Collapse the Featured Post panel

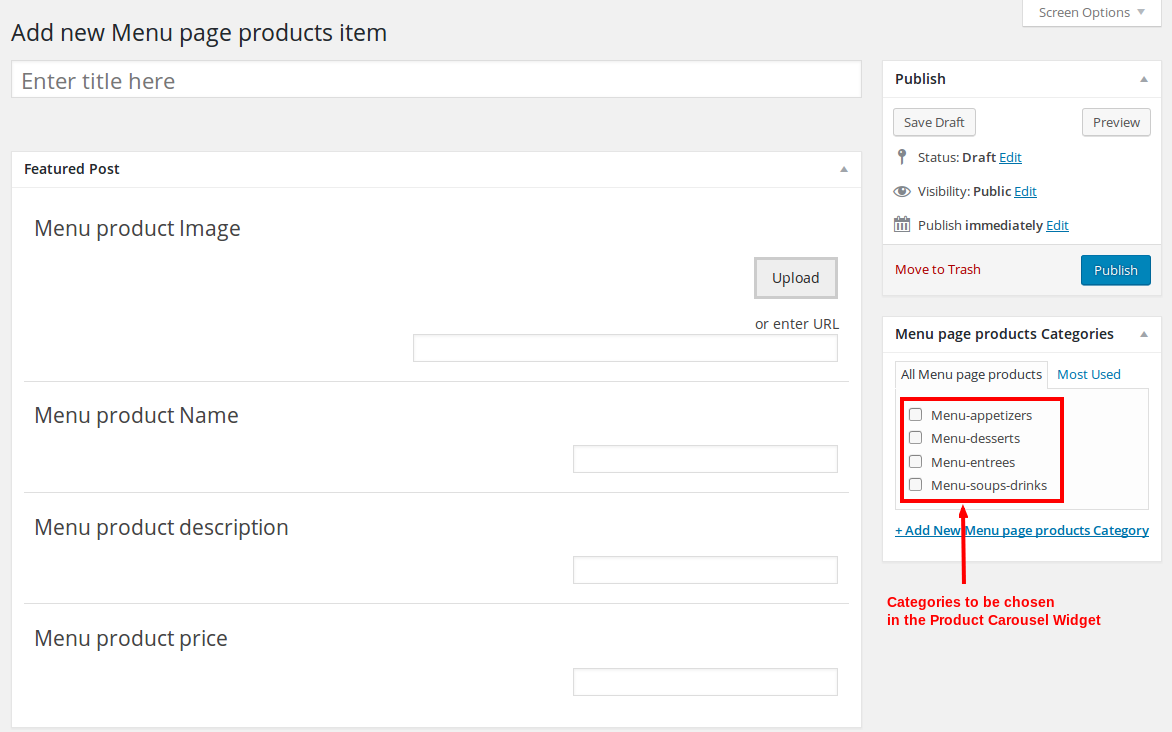[x=843, y=169]
